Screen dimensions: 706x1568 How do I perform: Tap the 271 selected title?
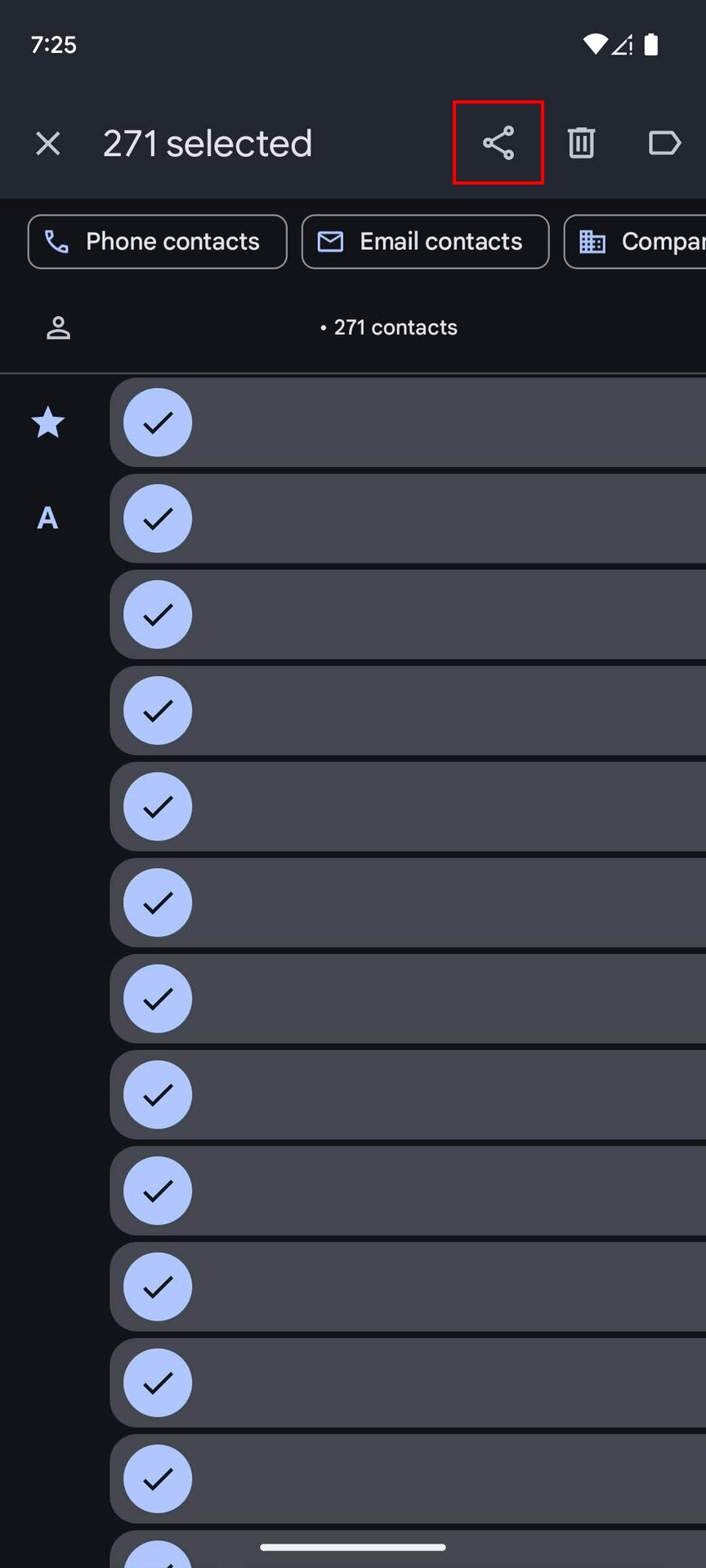click(x=208, y=144)
